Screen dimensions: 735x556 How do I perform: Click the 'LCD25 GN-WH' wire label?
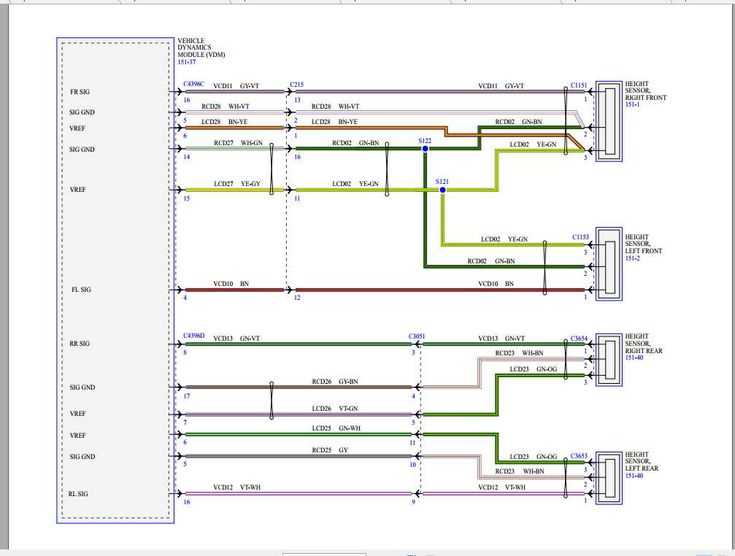tap(336, 428)
